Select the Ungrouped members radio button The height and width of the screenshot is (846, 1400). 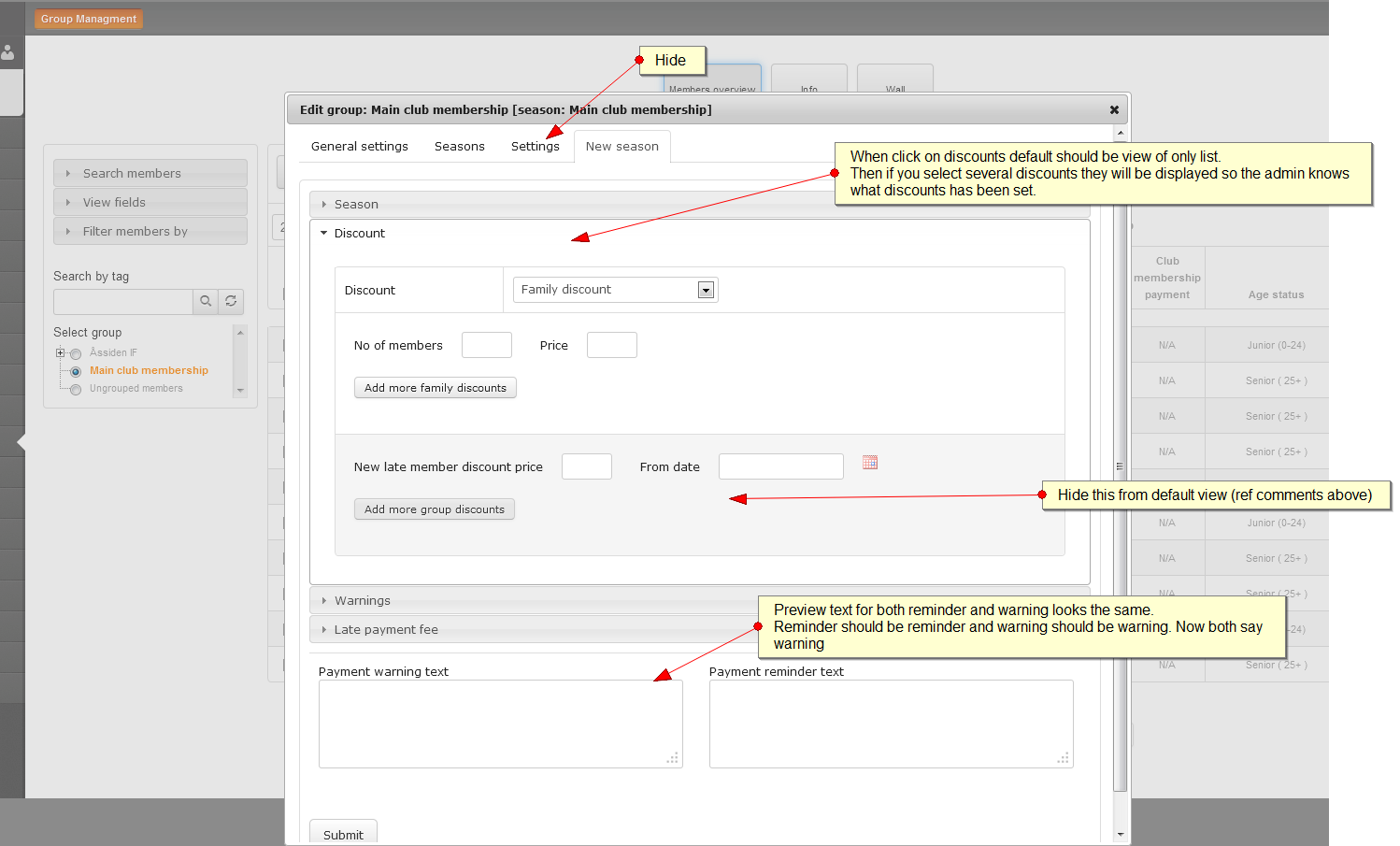(76, 389)
